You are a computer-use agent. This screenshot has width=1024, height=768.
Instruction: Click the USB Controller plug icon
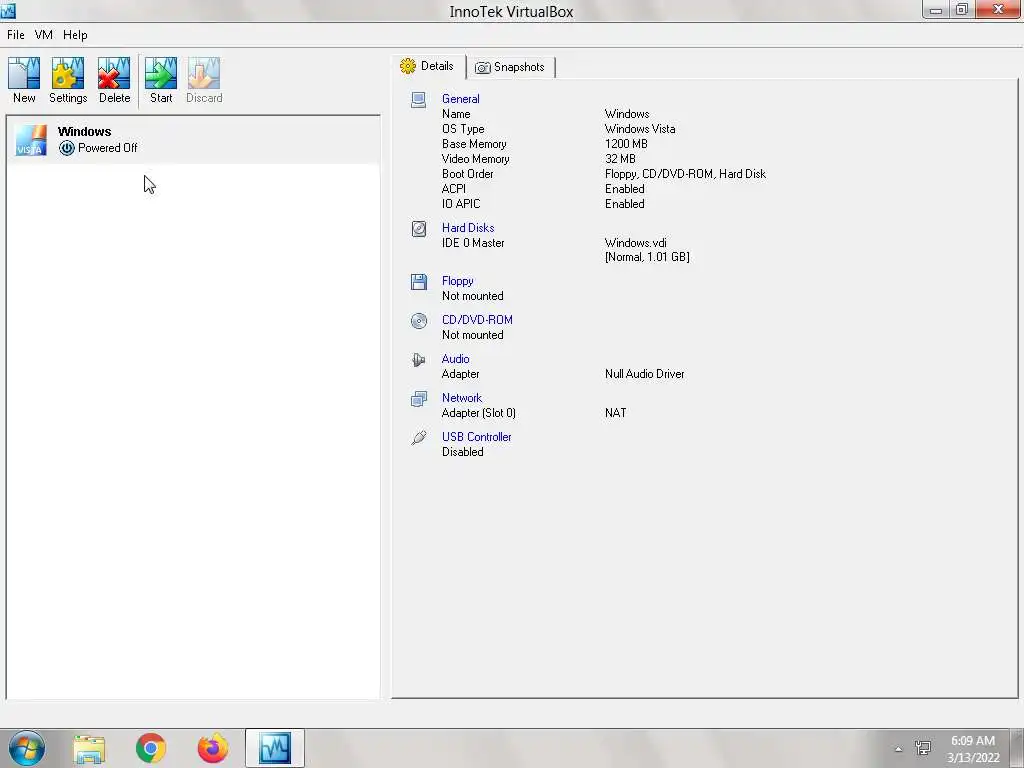click(419, 438)
